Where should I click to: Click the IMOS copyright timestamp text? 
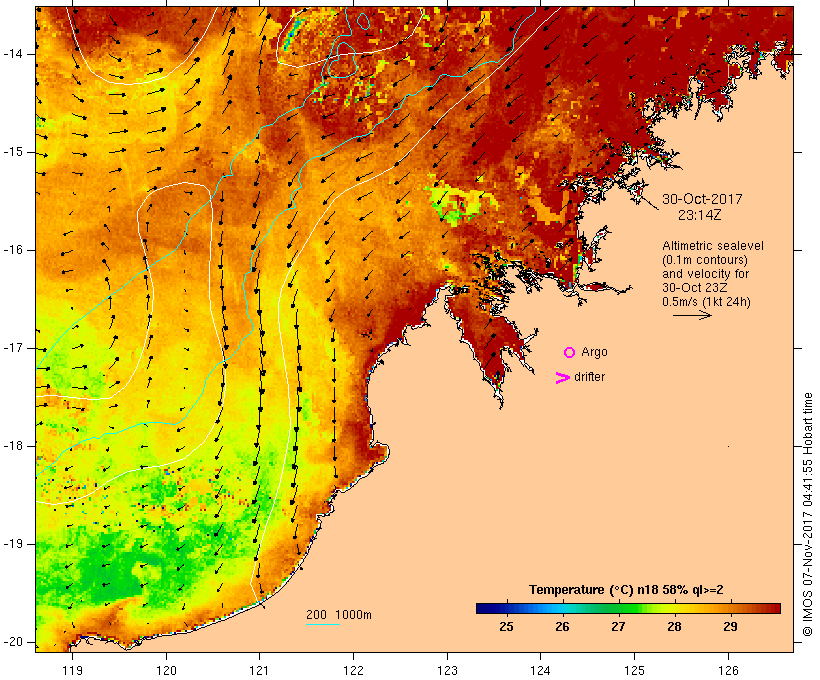pyautogui.click(x=807, y=515)
